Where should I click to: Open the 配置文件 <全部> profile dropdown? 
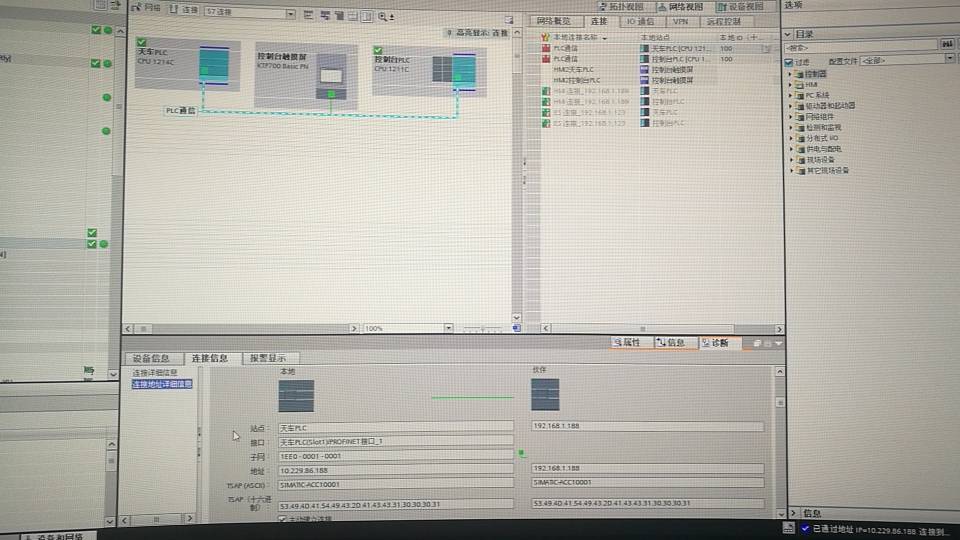[x=949, y=59]
